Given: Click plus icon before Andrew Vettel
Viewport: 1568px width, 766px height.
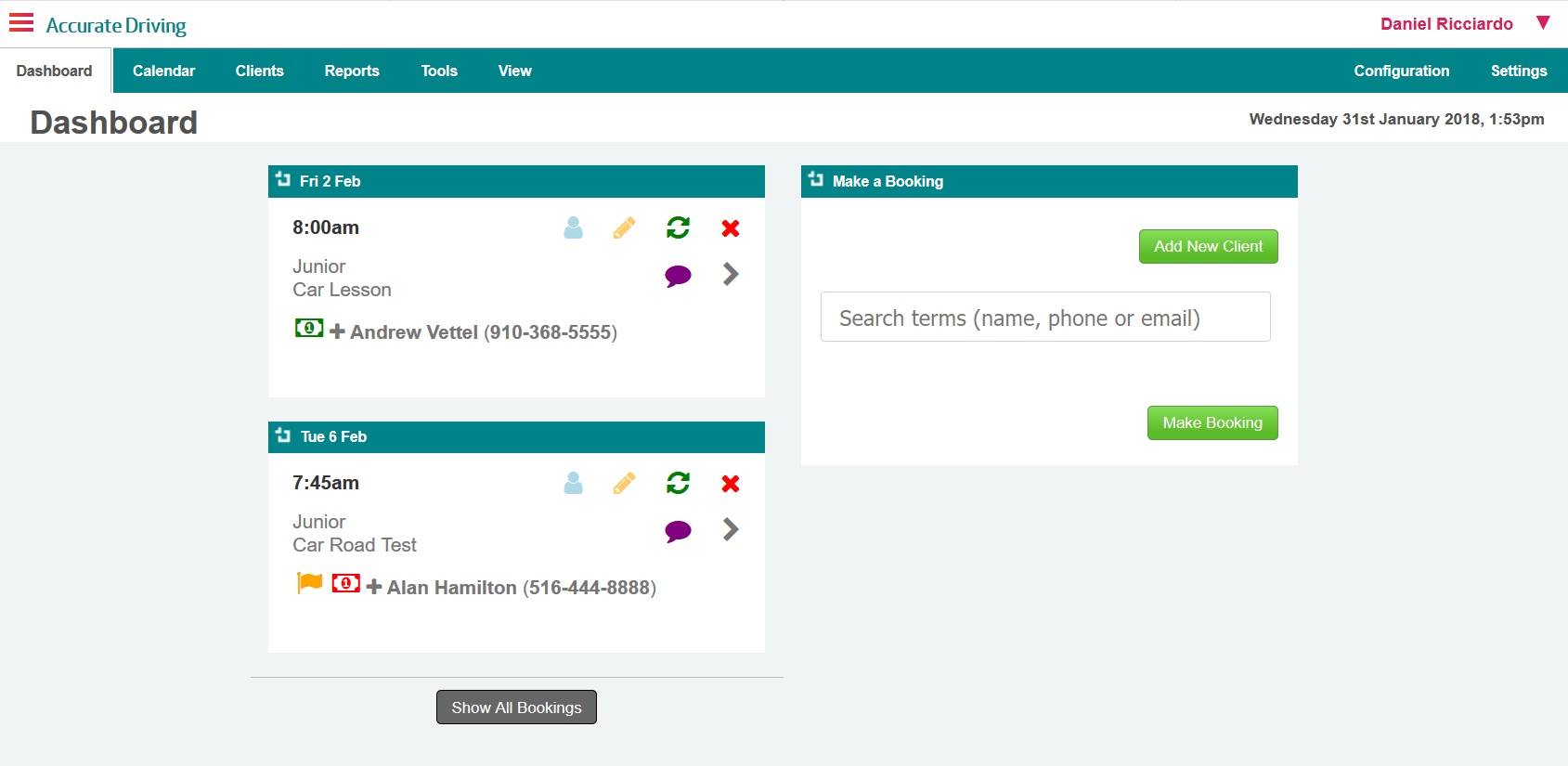Looking at the screenshot, I should click(338, 331).
